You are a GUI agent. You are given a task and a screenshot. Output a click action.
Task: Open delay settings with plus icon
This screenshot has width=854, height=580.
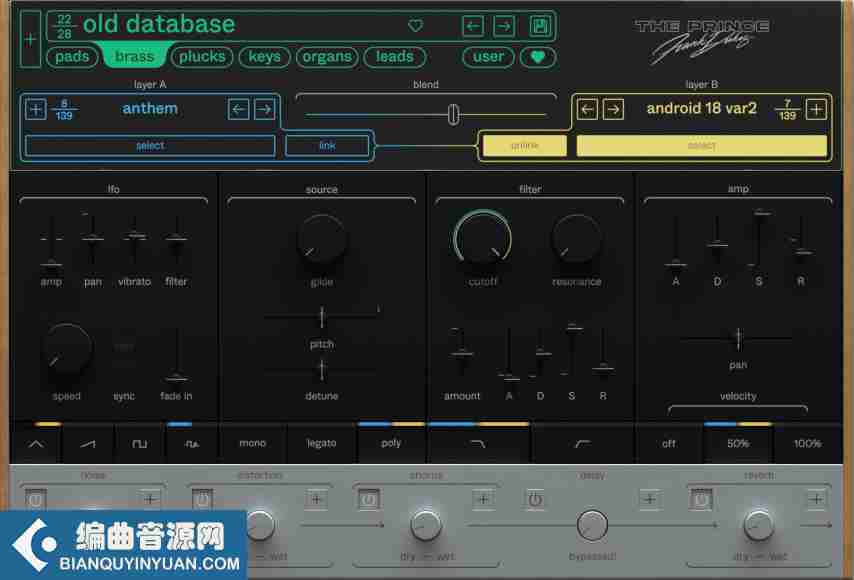(650, 499)
